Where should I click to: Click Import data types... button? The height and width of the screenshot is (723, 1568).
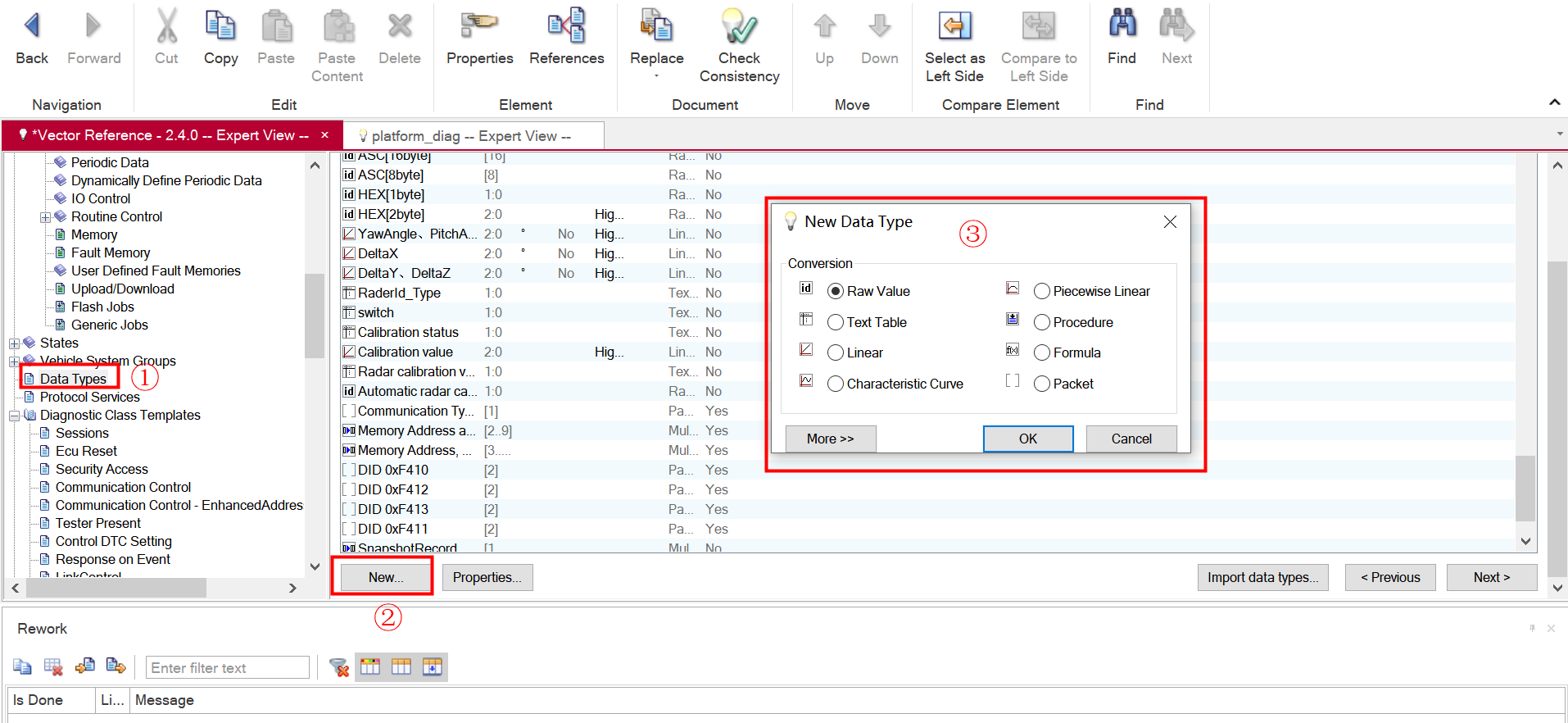pos(1262,577)
